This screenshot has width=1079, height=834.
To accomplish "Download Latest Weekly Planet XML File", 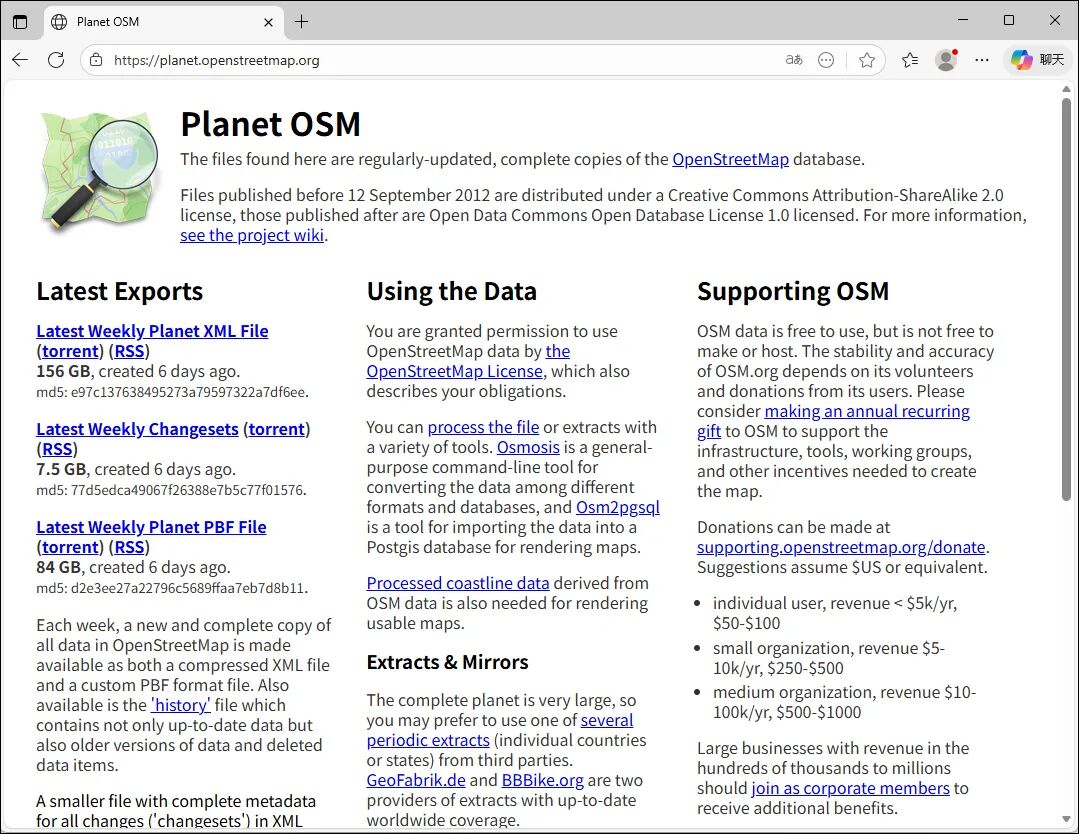I will (152, 331).
